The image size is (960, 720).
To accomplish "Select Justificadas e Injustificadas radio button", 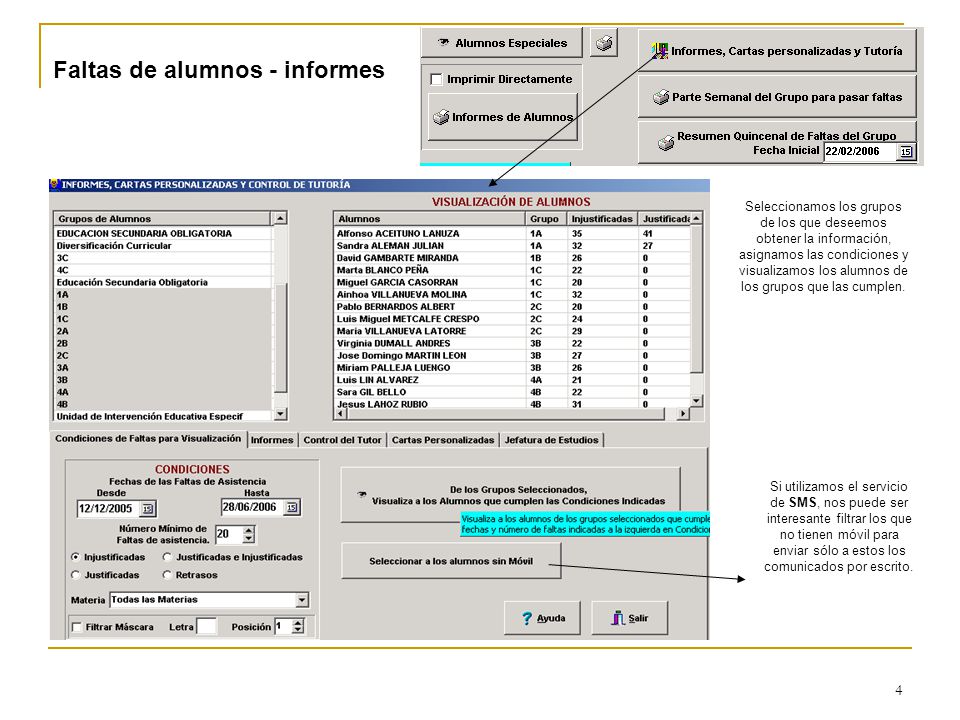I will tap(167, 557).
